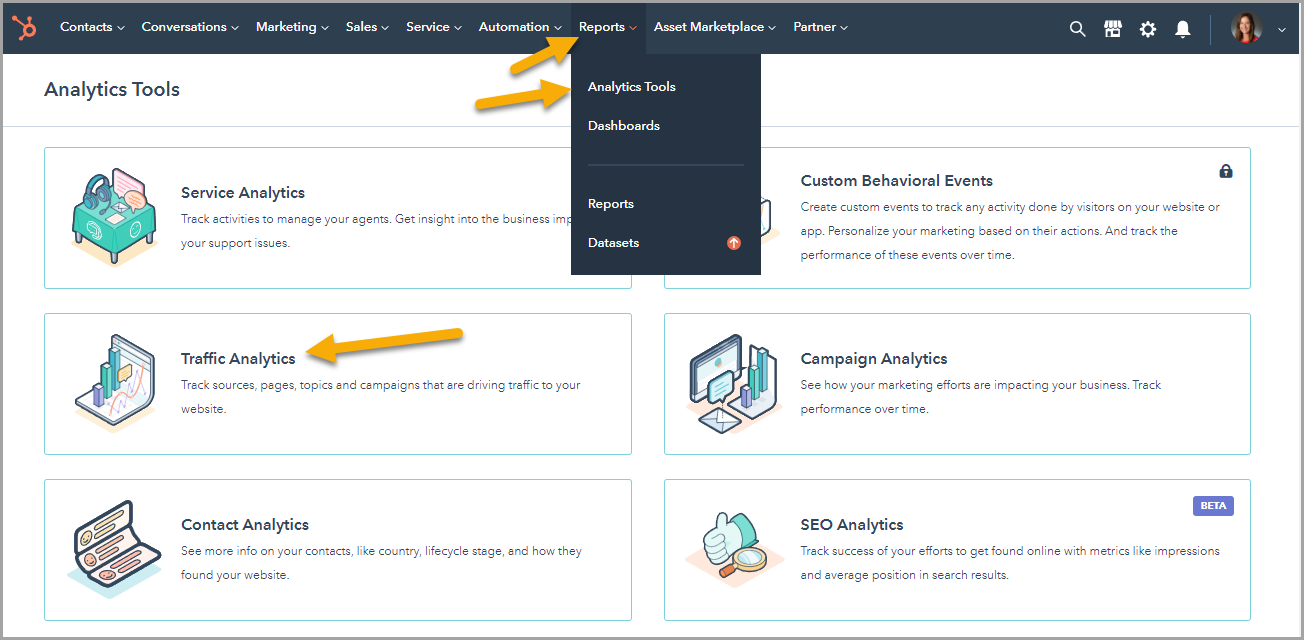Open Contact Analytics title link
Viewport: 1304px width, 640px height.
click(x=245, y=525)
